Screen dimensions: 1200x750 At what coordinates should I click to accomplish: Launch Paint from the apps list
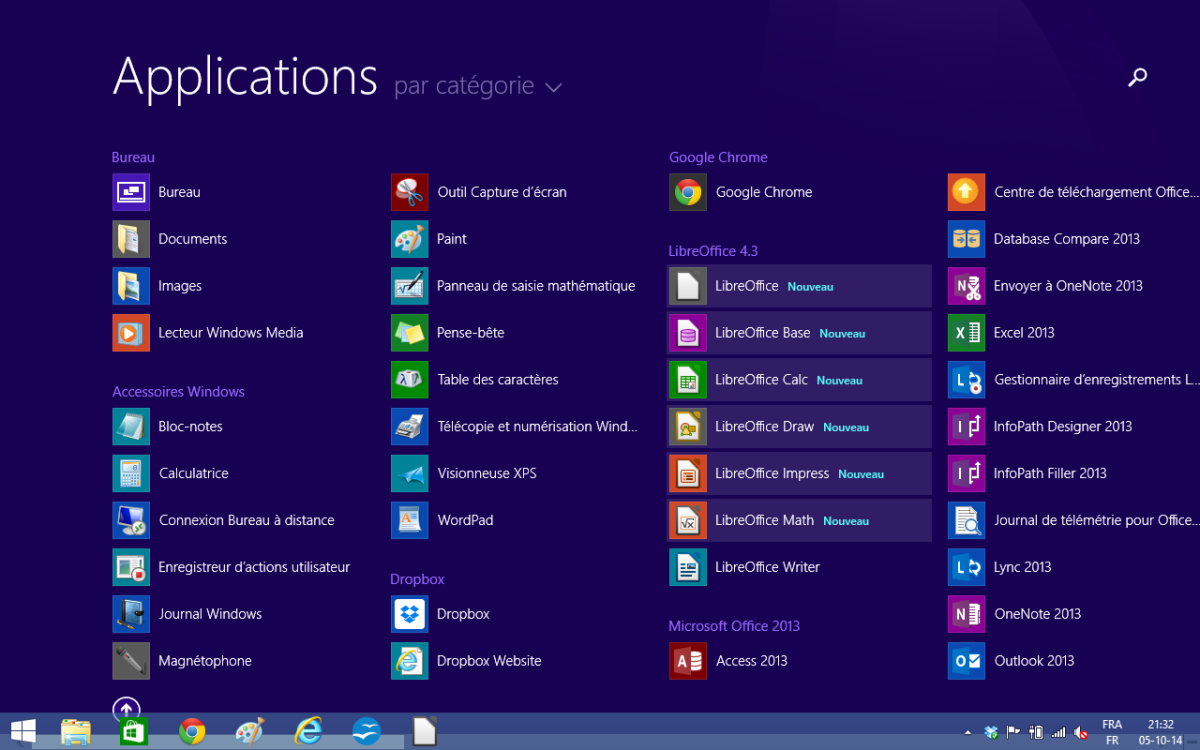tap(429, 239)
